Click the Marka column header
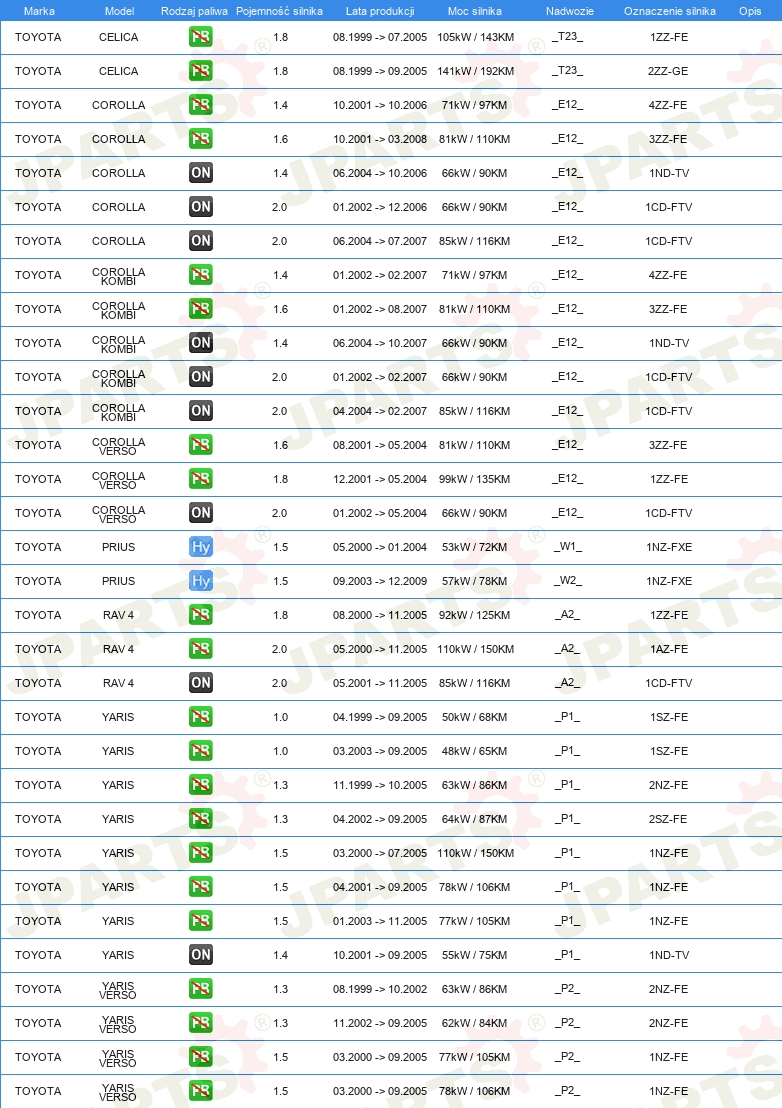782x1108 pixels. pyautogui.click(x=39, y=11)
